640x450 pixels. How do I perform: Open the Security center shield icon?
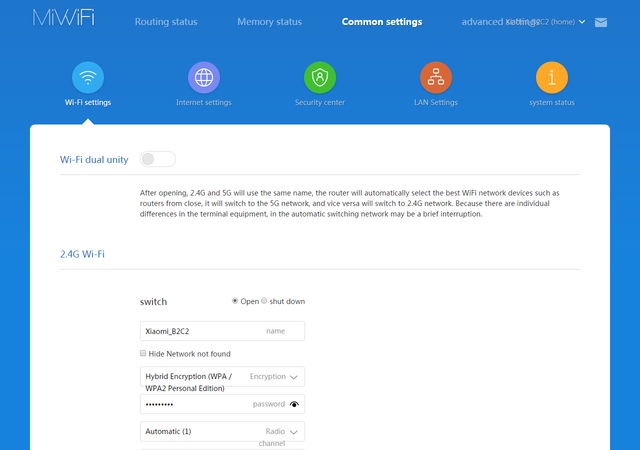(320, 78)
